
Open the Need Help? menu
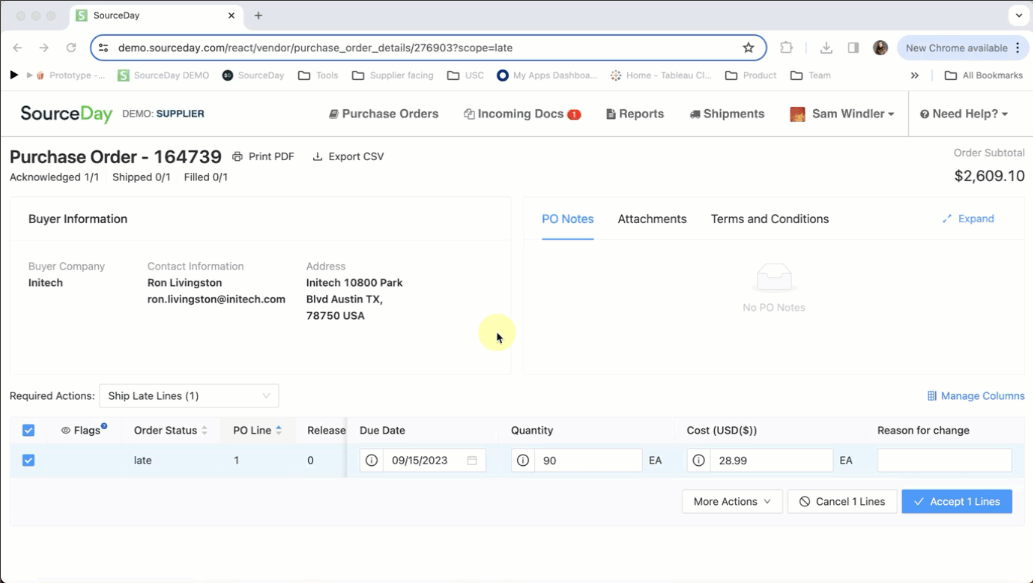coord(964,114)
